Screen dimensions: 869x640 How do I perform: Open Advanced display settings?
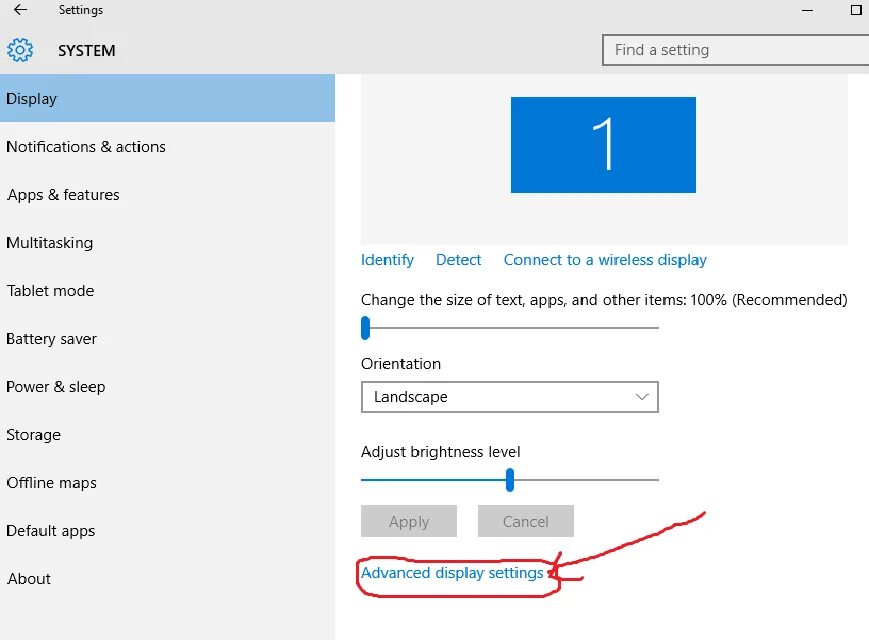point(452,573)
